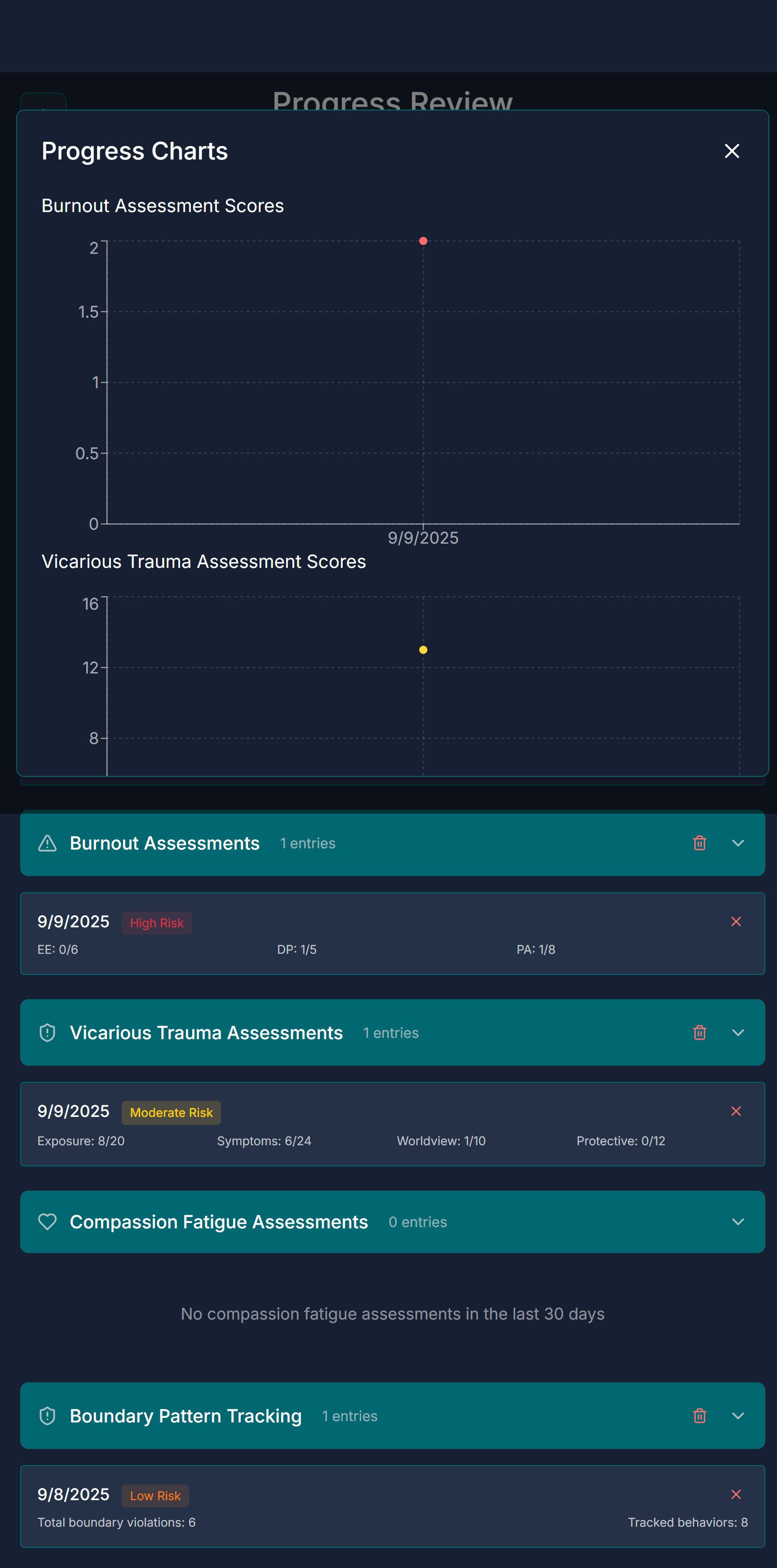
Task: Click the High Risk badge
Action: coord(156,923)
